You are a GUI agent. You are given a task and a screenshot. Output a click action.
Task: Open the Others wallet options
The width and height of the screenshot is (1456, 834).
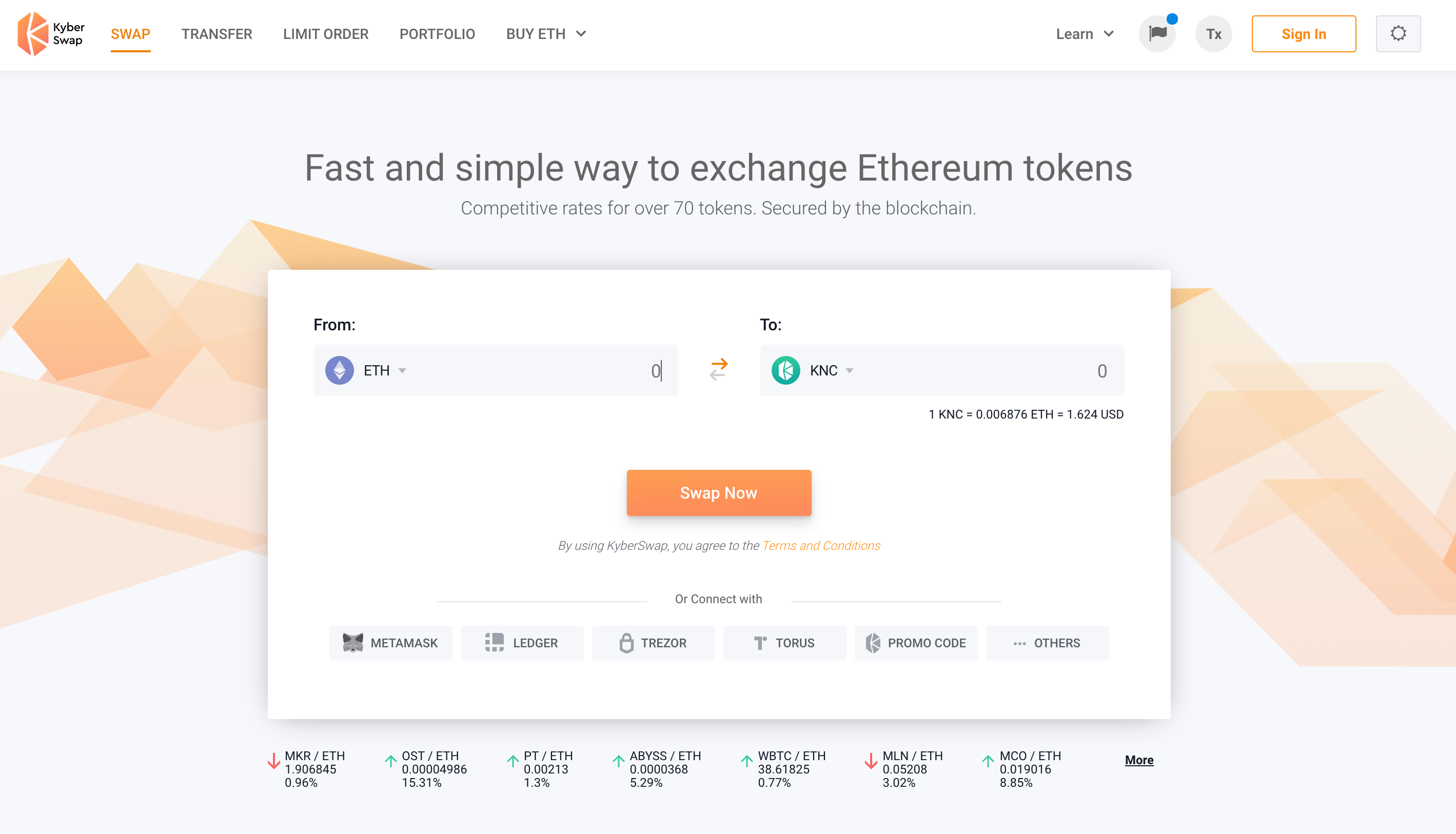point(1047,643)
